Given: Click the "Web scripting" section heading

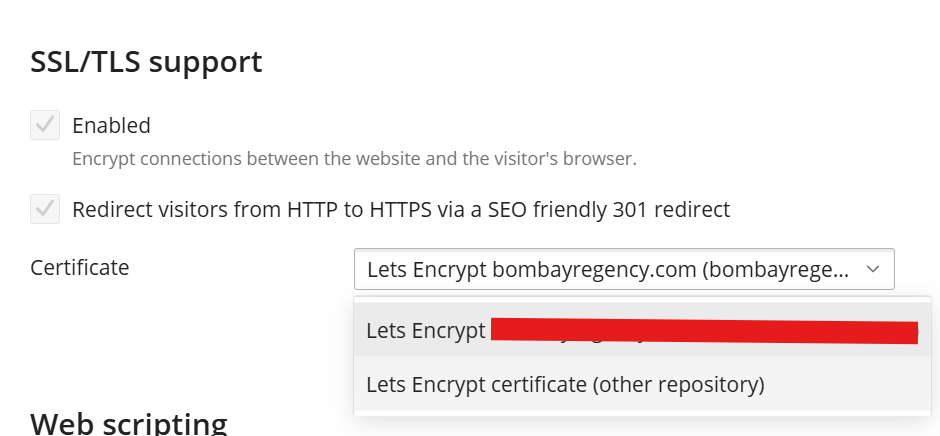Looking at the screenshot, I should (x=129, y=422).
